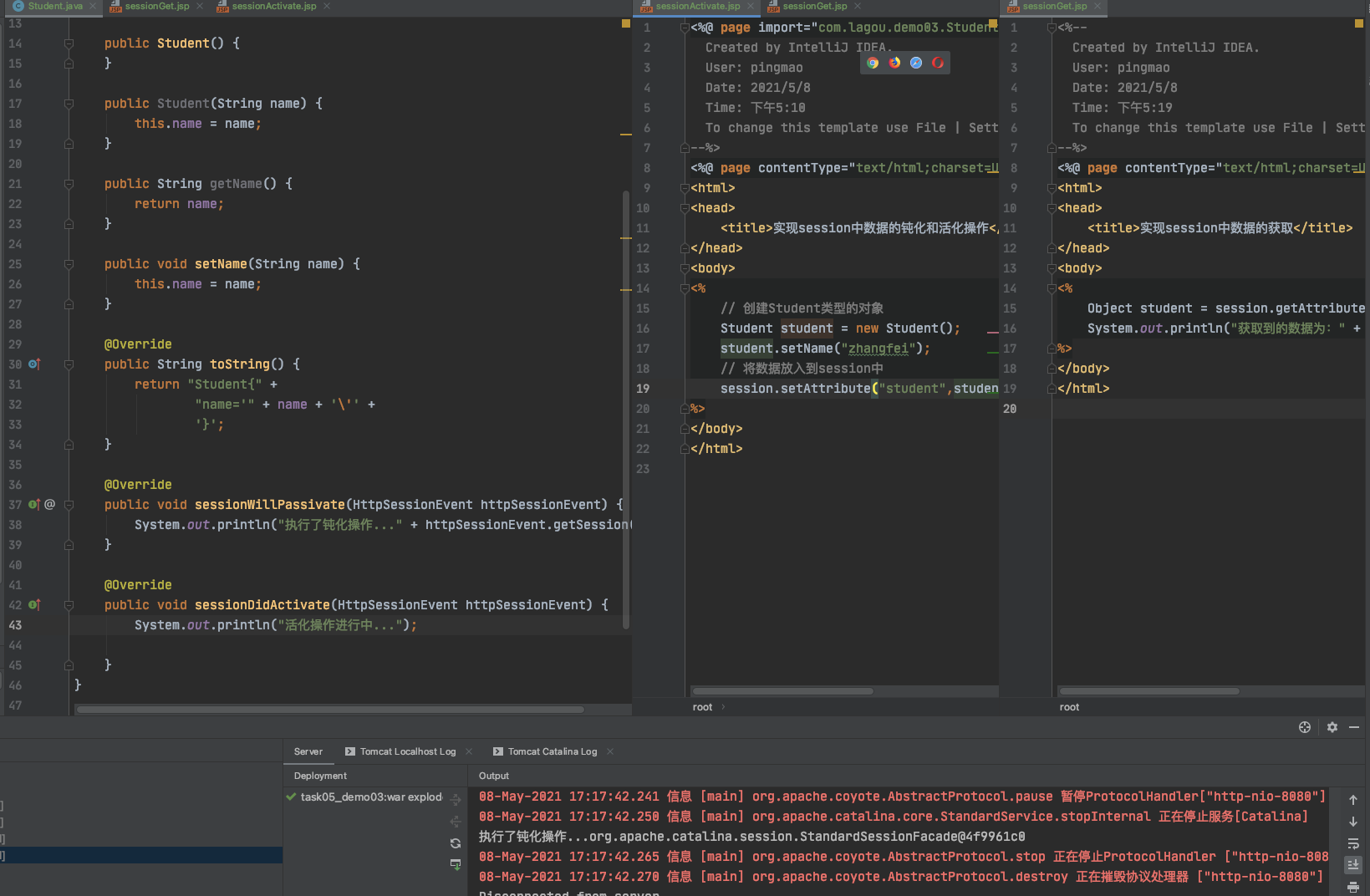
Task: Select task05_demo03:war exploded deployment
Action: coord(364,797)
